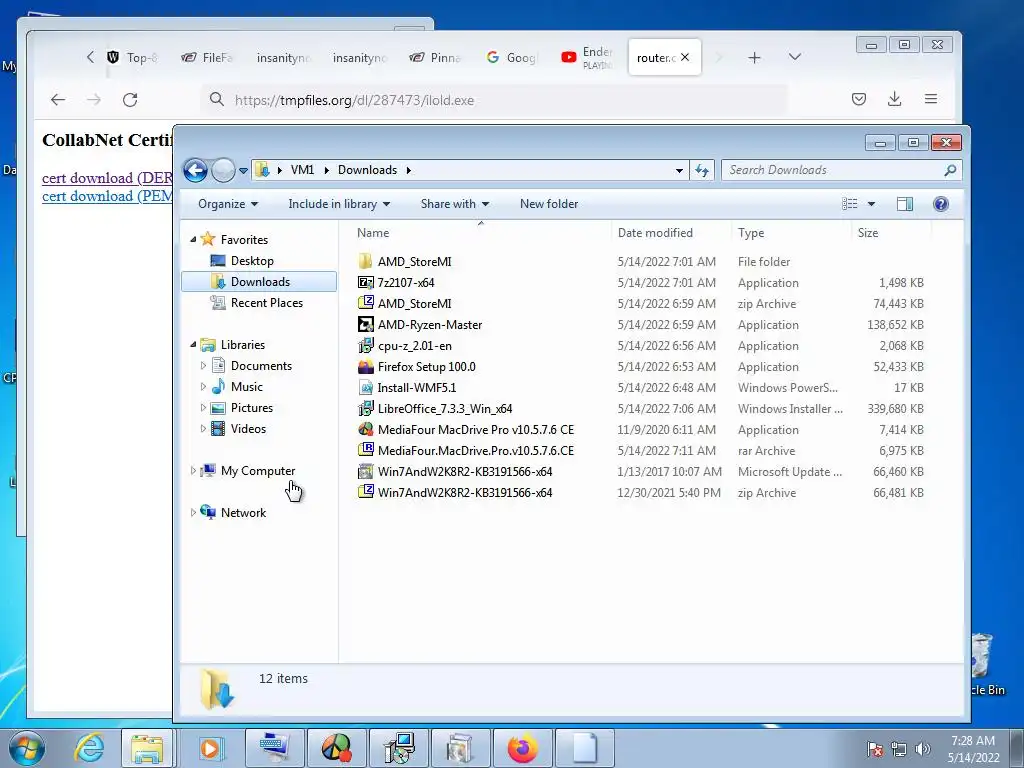Click the Firefox page reload button
The height and width of the screenshot is (768, 1024).
(130, 100)
